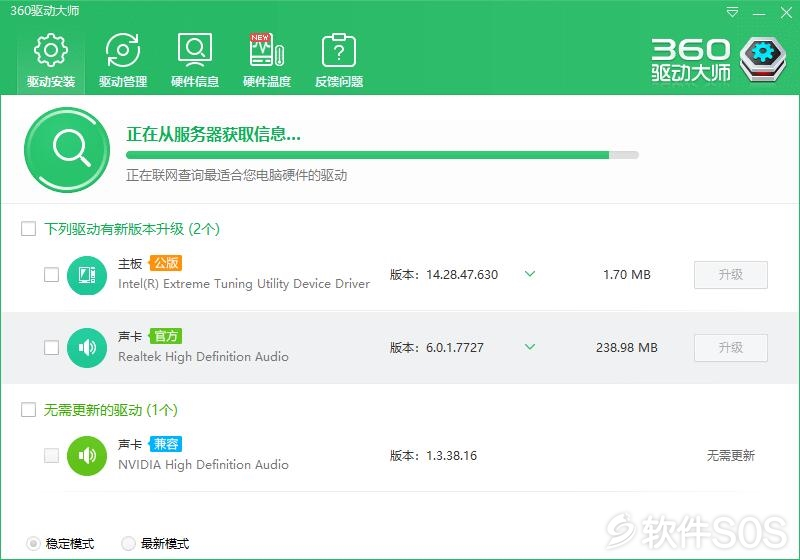Click the '下列驱动有新版本升级 (2个)' header text

click(132, 229)
